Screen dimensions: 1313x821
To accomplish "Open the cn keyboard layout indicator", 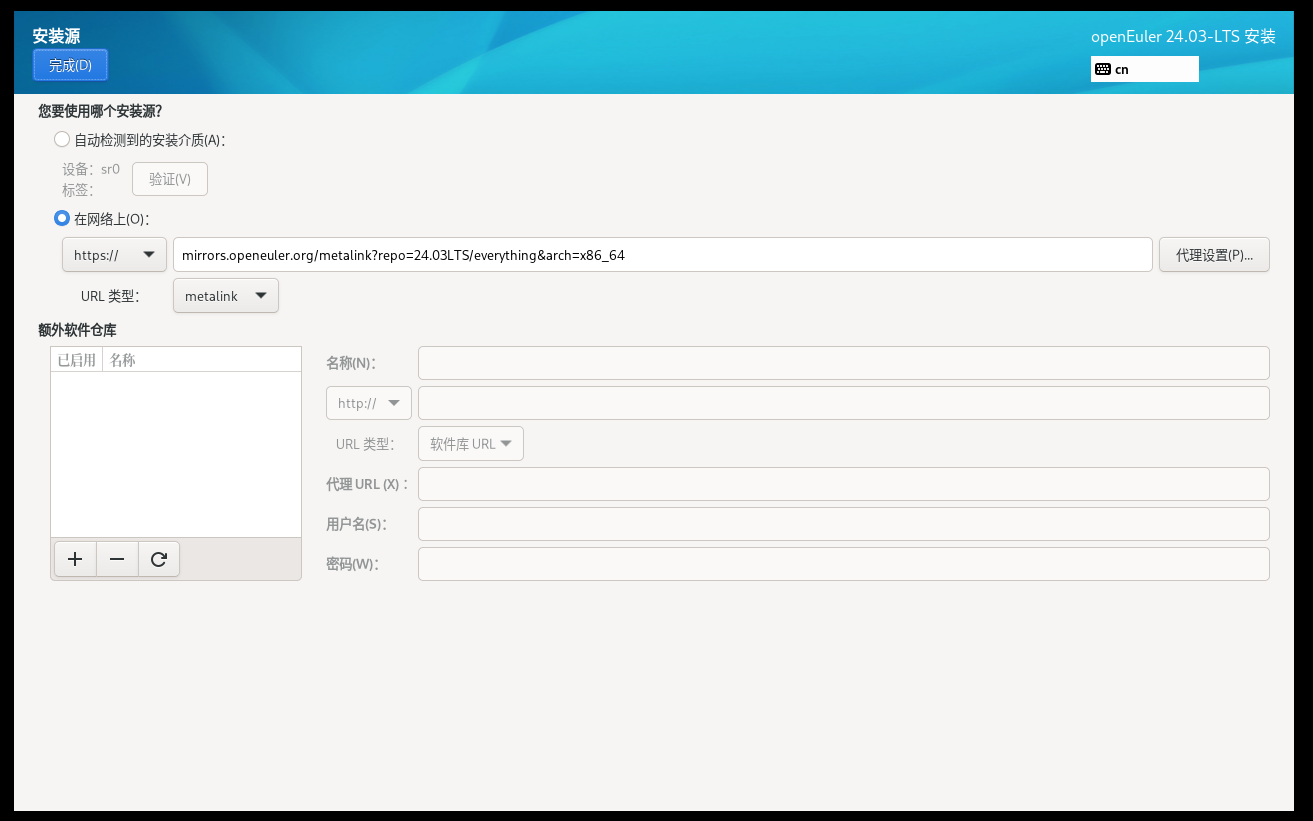I will point(1144,69).
